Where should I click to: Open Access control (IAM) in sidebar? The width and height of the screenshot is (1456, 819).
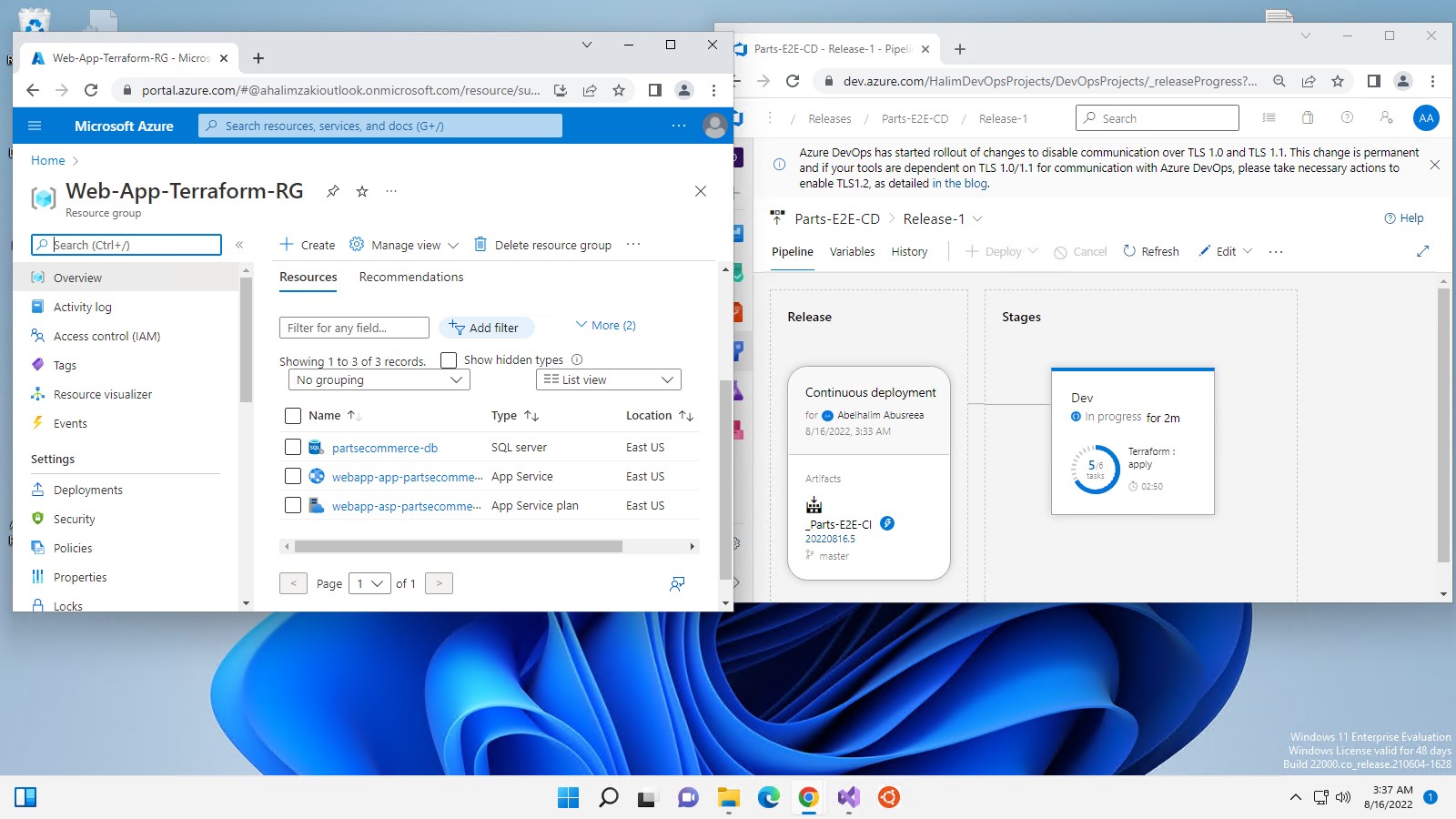pos(106,336)
